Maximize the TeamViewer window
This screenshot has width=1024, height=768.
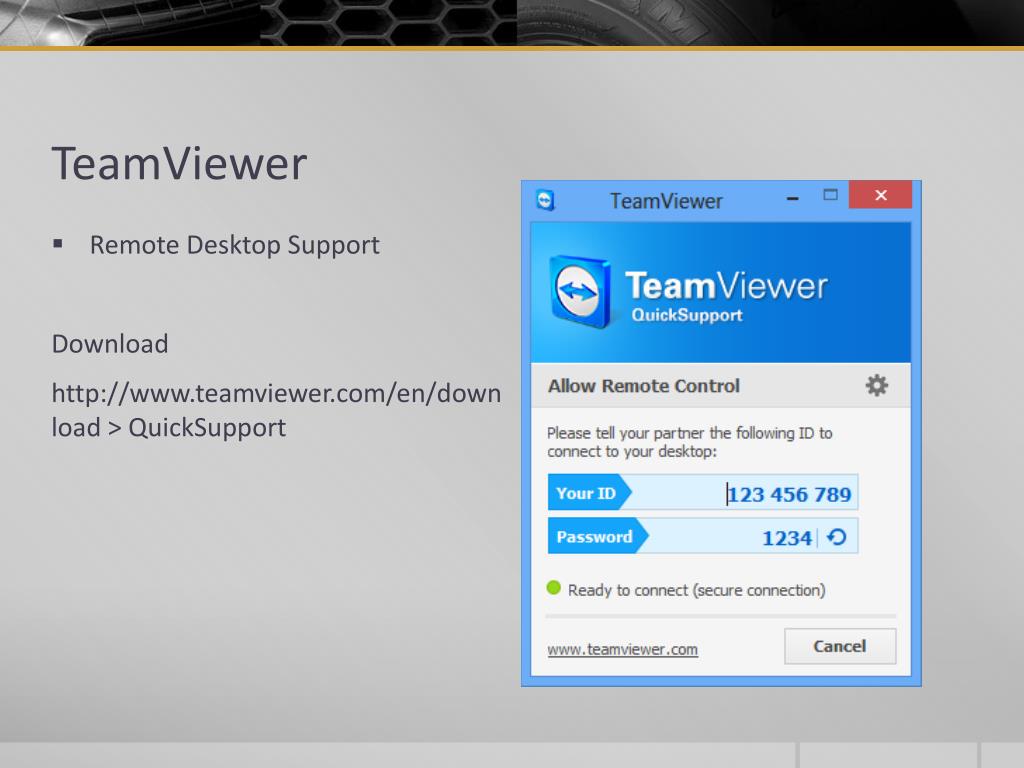pyautogui.click(x=830, y=195)
